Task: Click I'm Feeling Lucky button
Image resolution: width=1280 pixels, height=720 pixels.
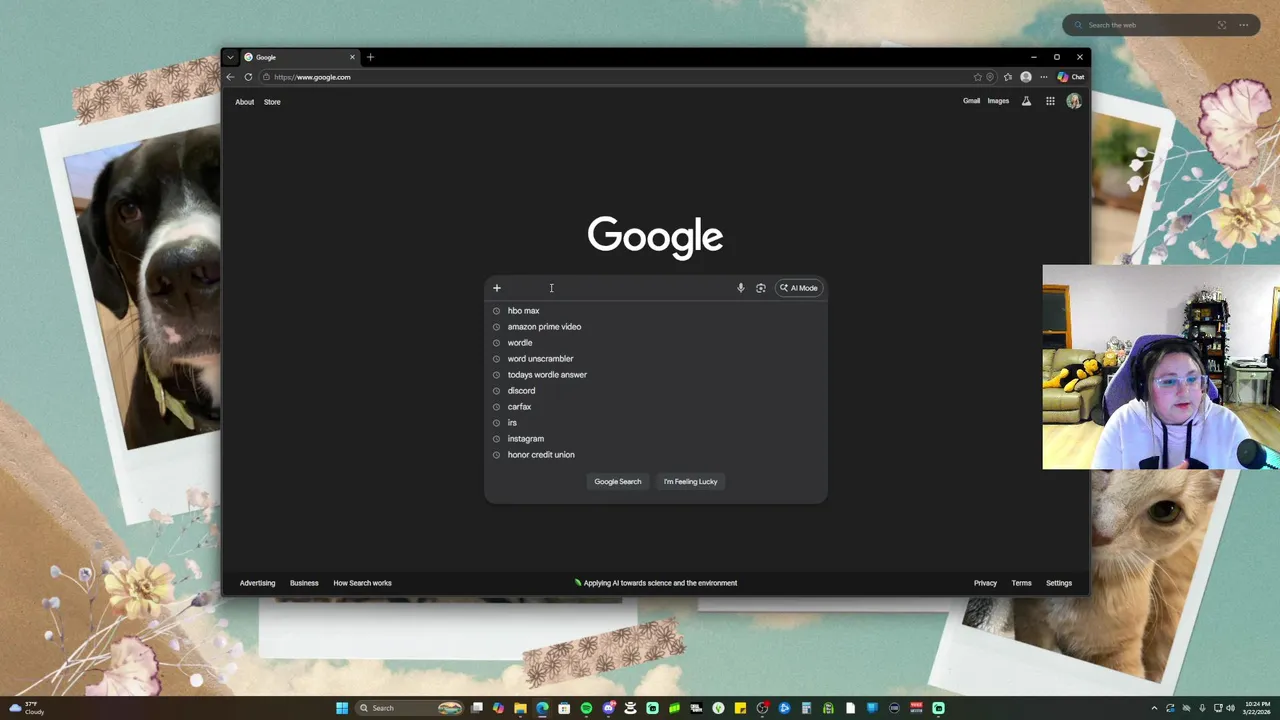Action: 691,482
